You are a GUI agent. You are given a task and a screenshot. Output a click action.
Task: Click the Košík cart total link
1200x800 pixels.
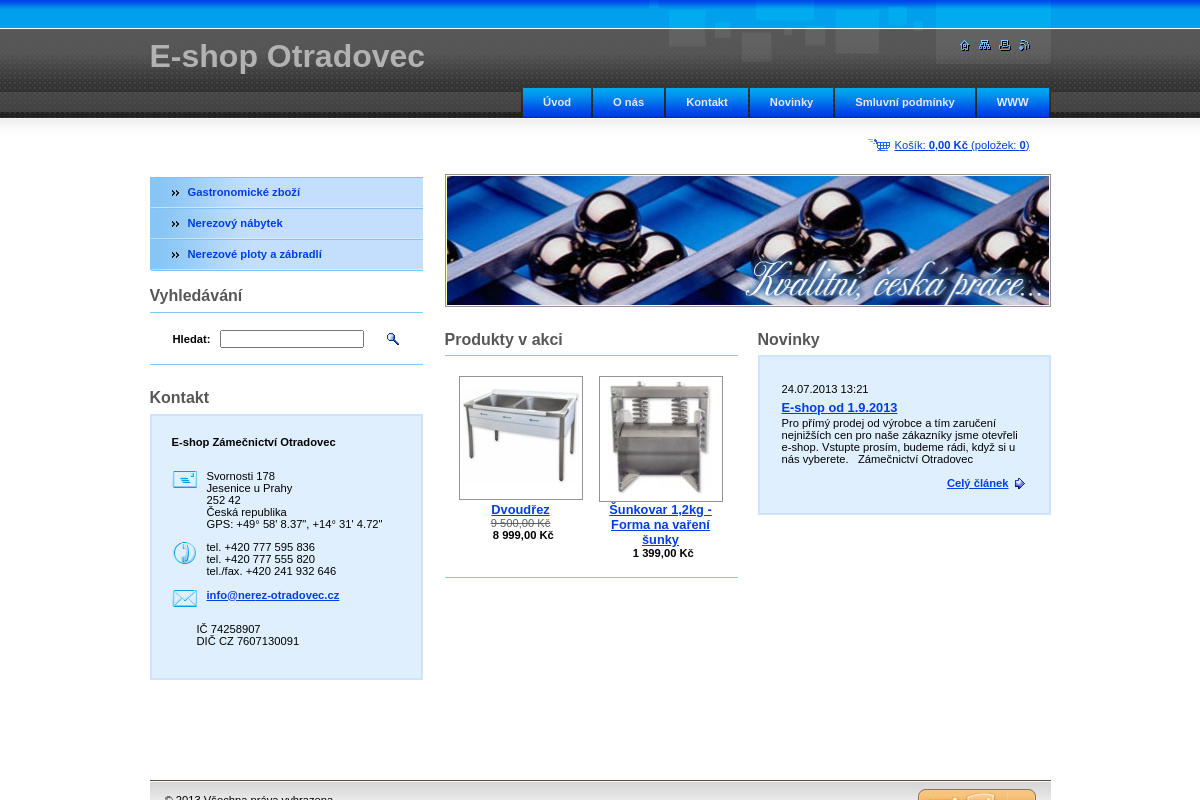tap(961, 145)
